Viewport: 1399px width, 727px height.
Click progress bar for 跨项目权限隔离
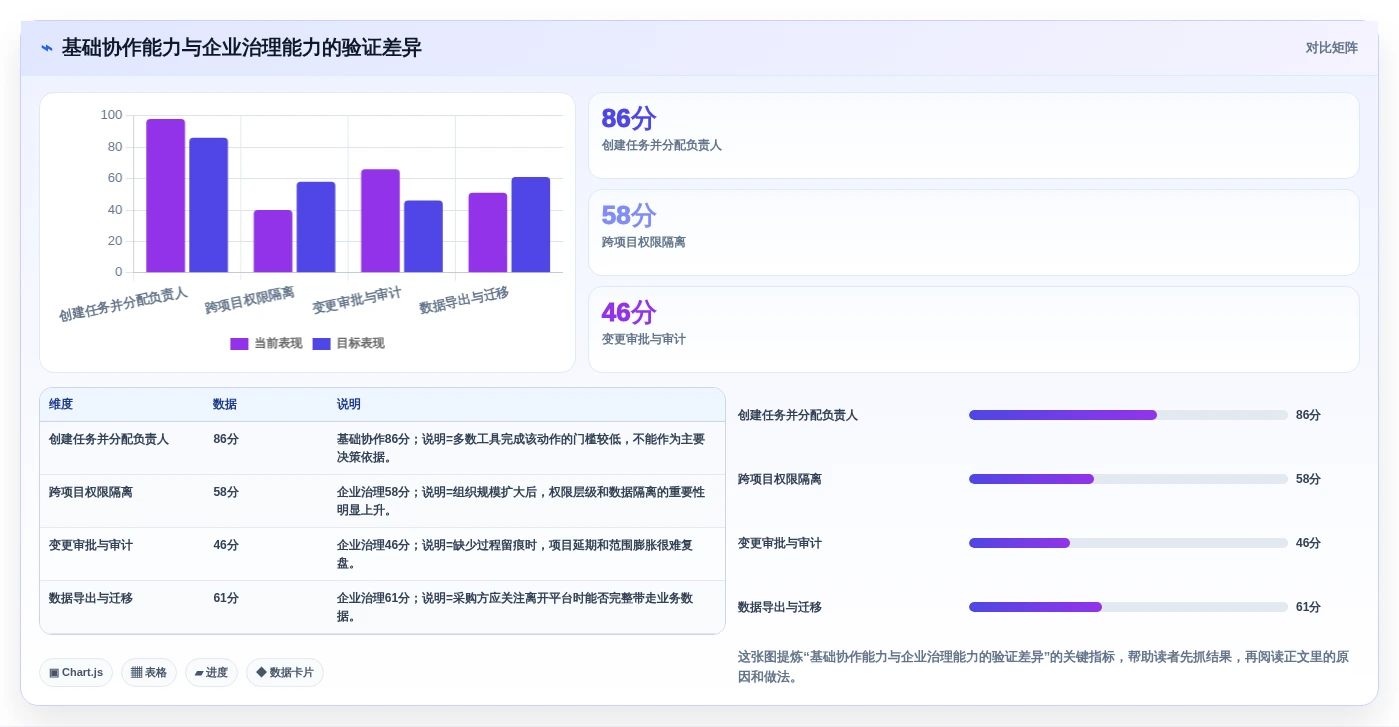pos(1128,479)
